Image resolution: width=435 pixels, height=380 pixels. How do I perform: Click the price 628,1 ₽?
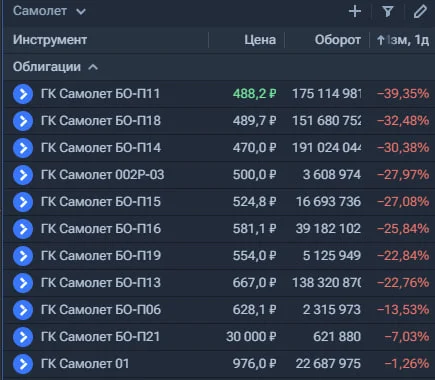255,310
